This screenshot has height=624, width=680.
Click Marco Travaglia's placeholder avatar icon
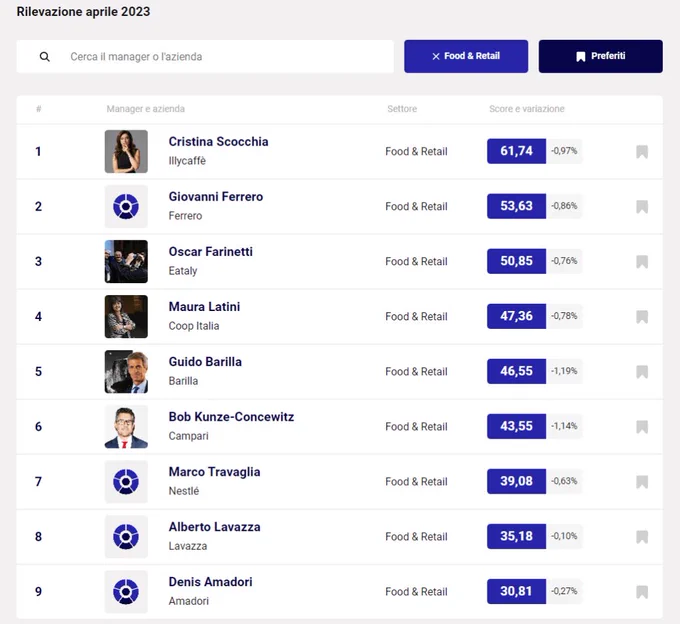click(126, 482)
